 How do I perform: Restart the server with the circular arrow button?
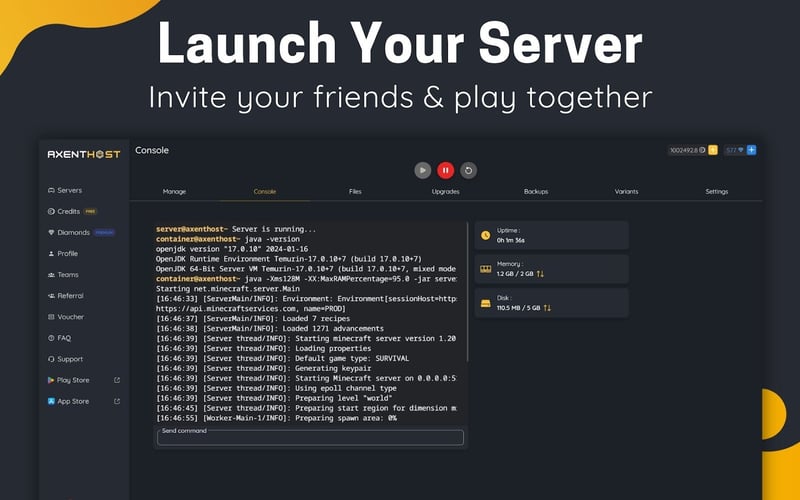point(468,170)
